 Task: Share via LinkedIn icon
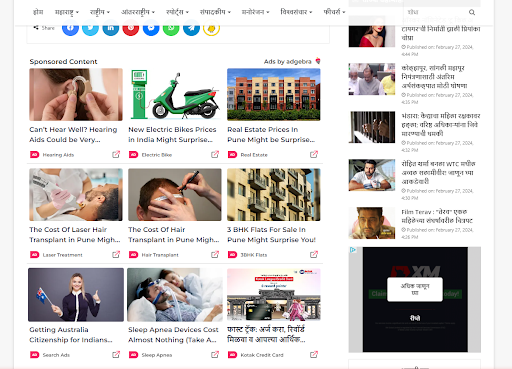tap(111, 28)
